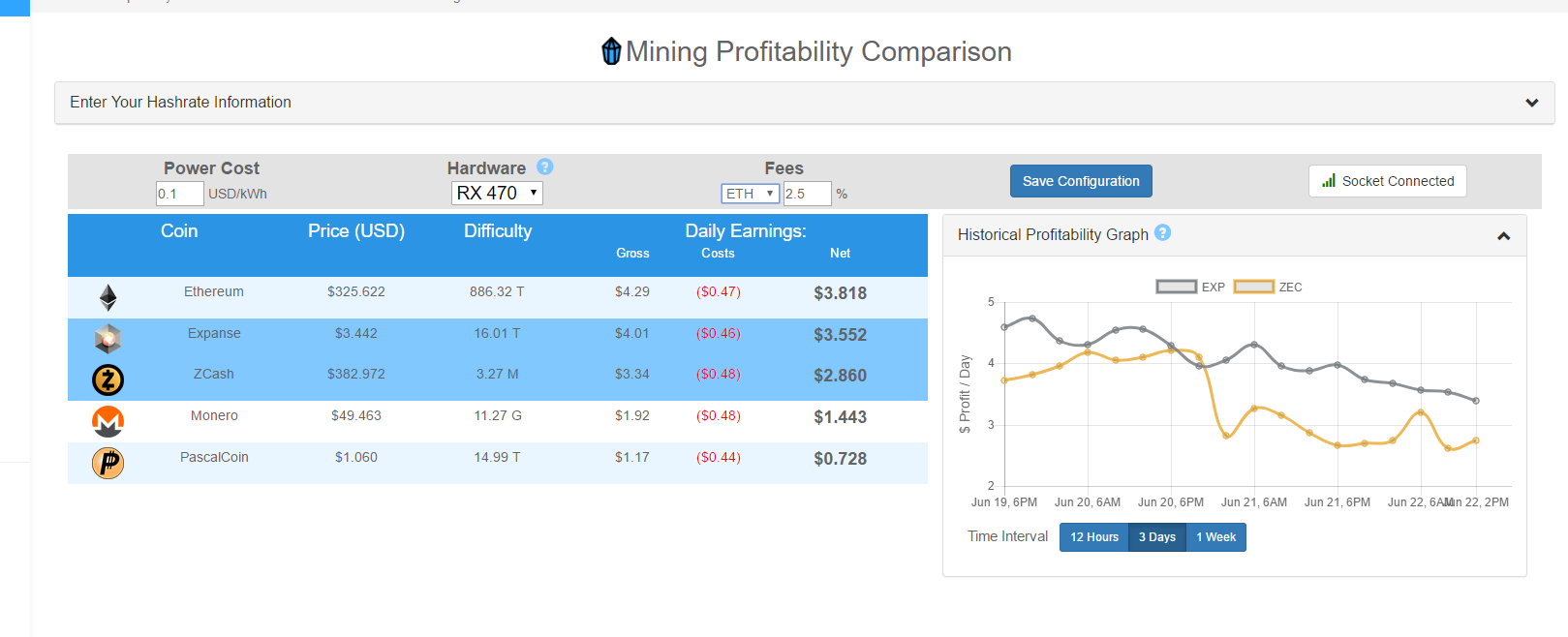
Task: Select the 12 Hours time interval
Action: tap(1093, 537)
